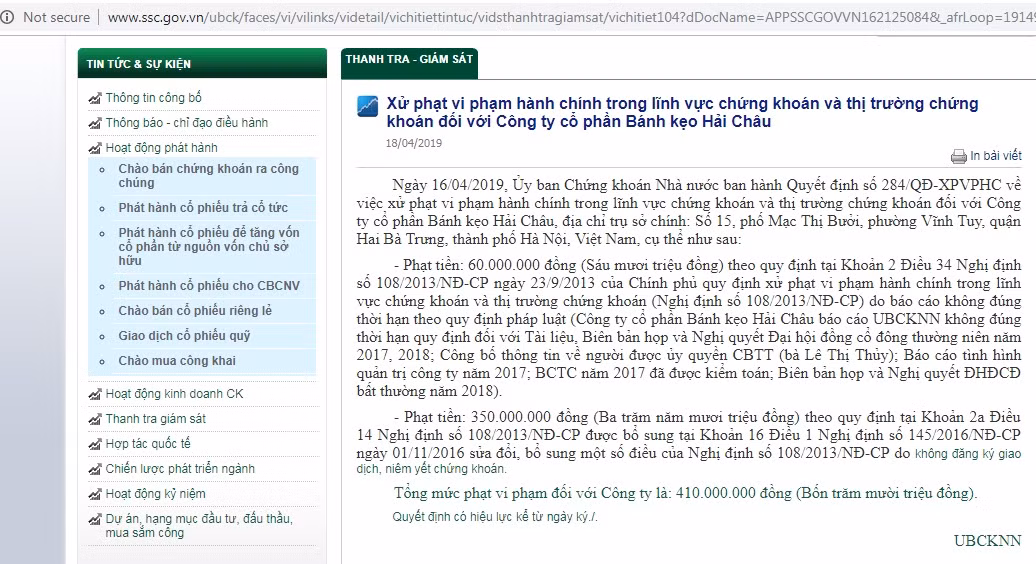Open Chào bán chứng khoán ra công chúng
Image resolution: width=1036 pixels, height=564 pixels.
[208, 176]
